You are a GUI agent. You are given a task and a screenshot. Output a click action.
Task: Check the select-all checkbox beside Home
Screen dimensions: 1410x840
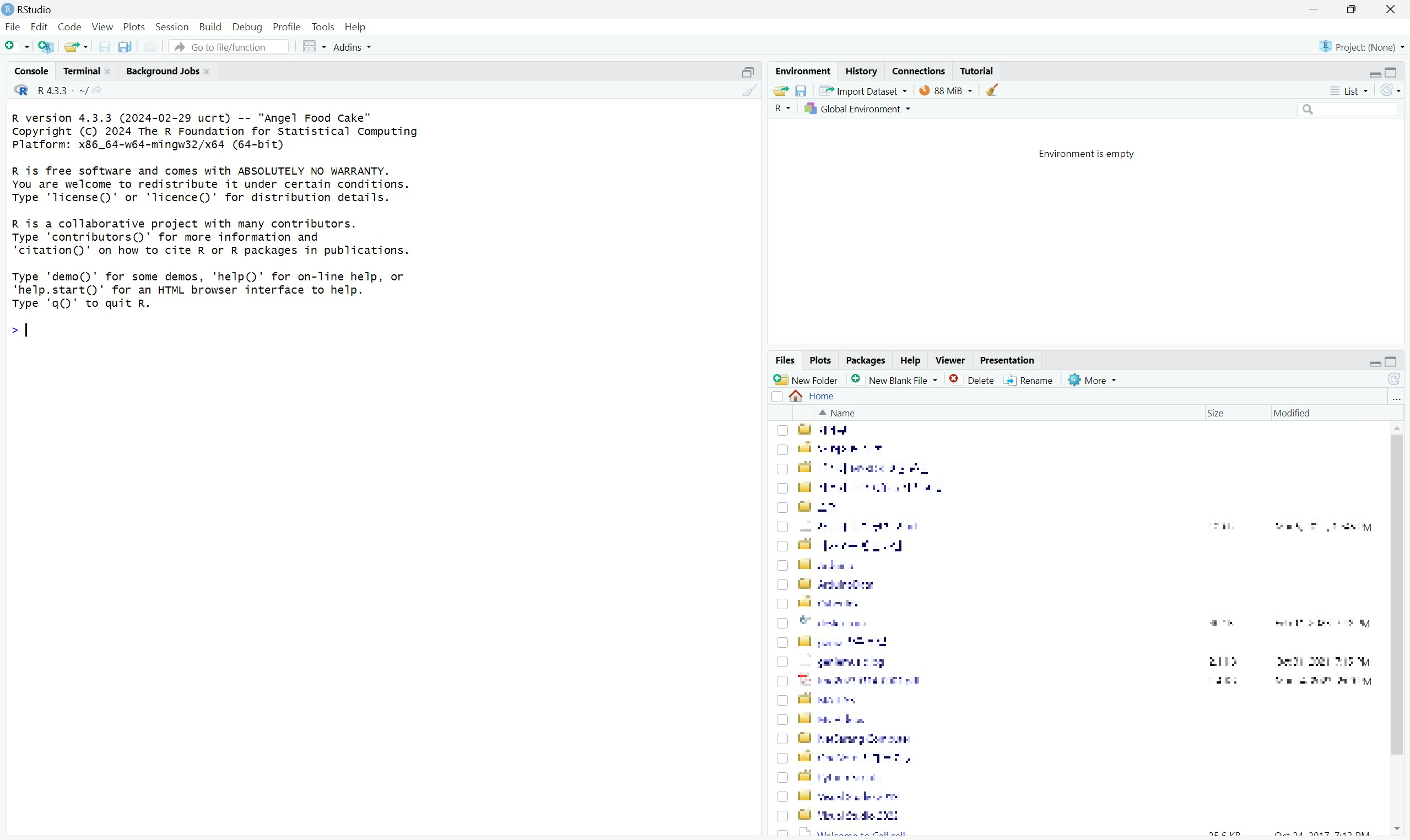776,397
